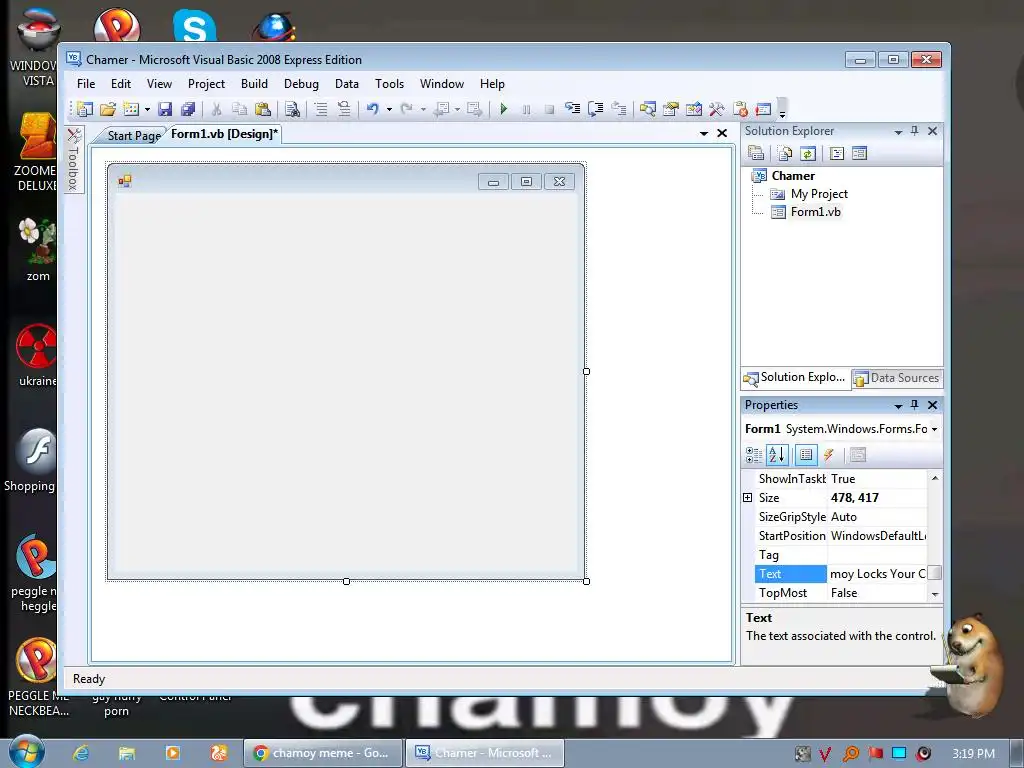Expand the Size property row
This screenshot has width=1024, height=768.
pos(748,498)
